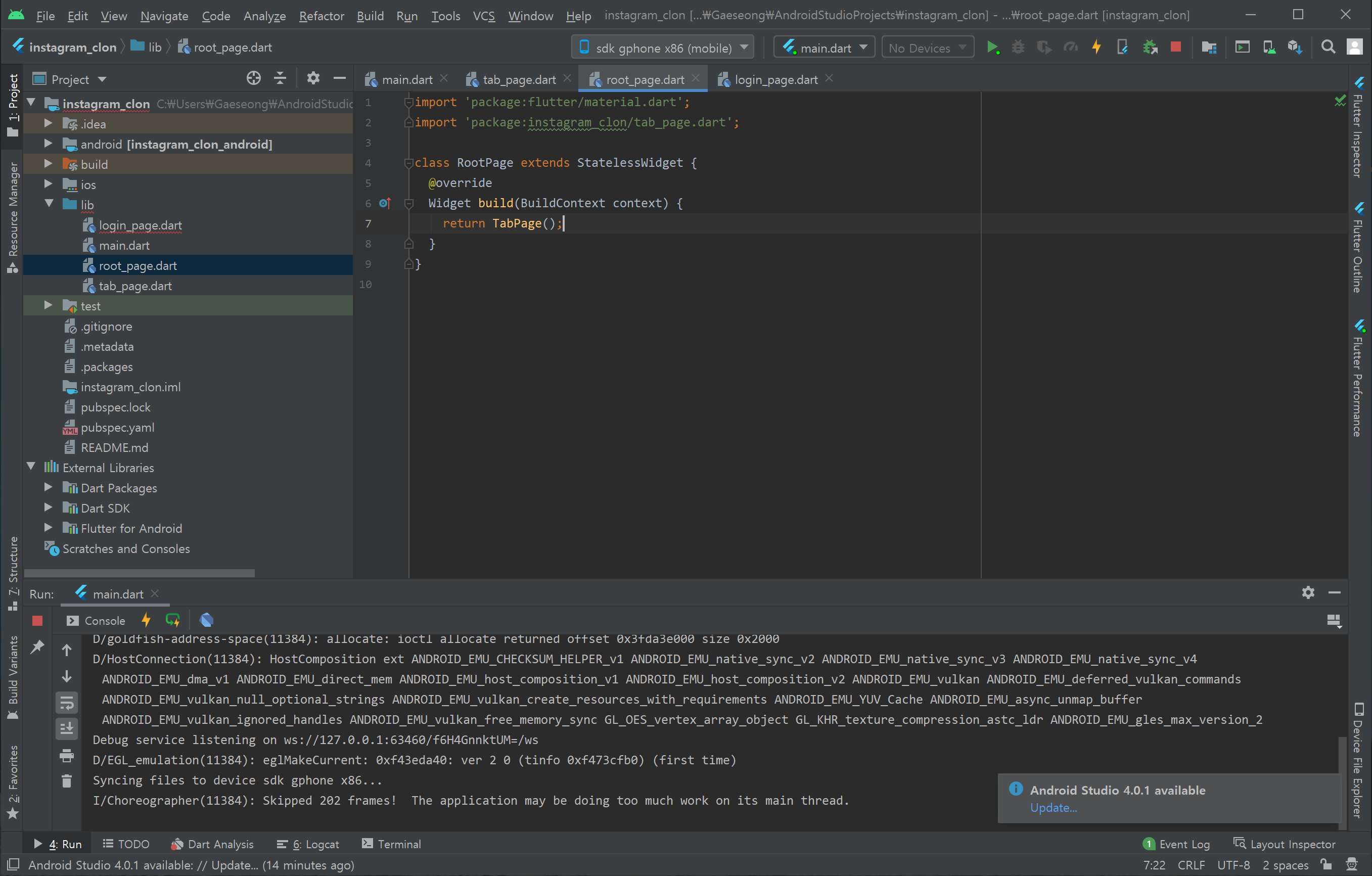Move down the stack trace arrow
This screenshot has width=1372, height=876.
[x=67, y=676]
